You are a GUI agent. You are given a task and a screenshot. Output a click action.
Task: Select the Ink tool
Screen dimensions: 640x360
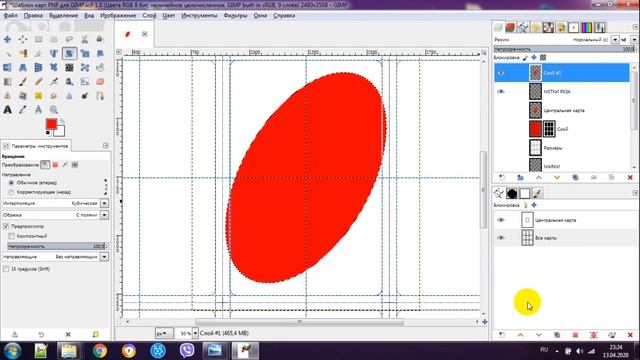coord(69,82)
